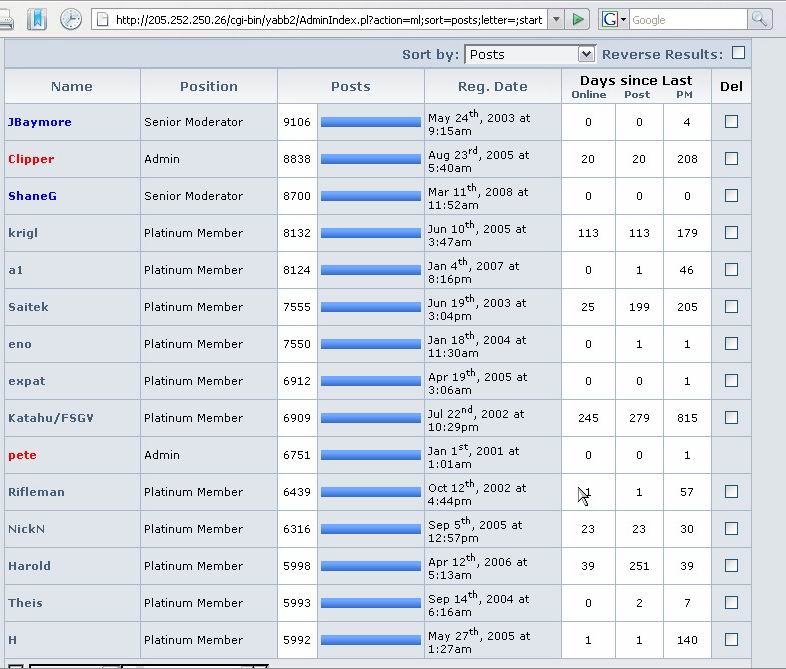Click the Katahu/FSG¥ member name

[51, 418]
